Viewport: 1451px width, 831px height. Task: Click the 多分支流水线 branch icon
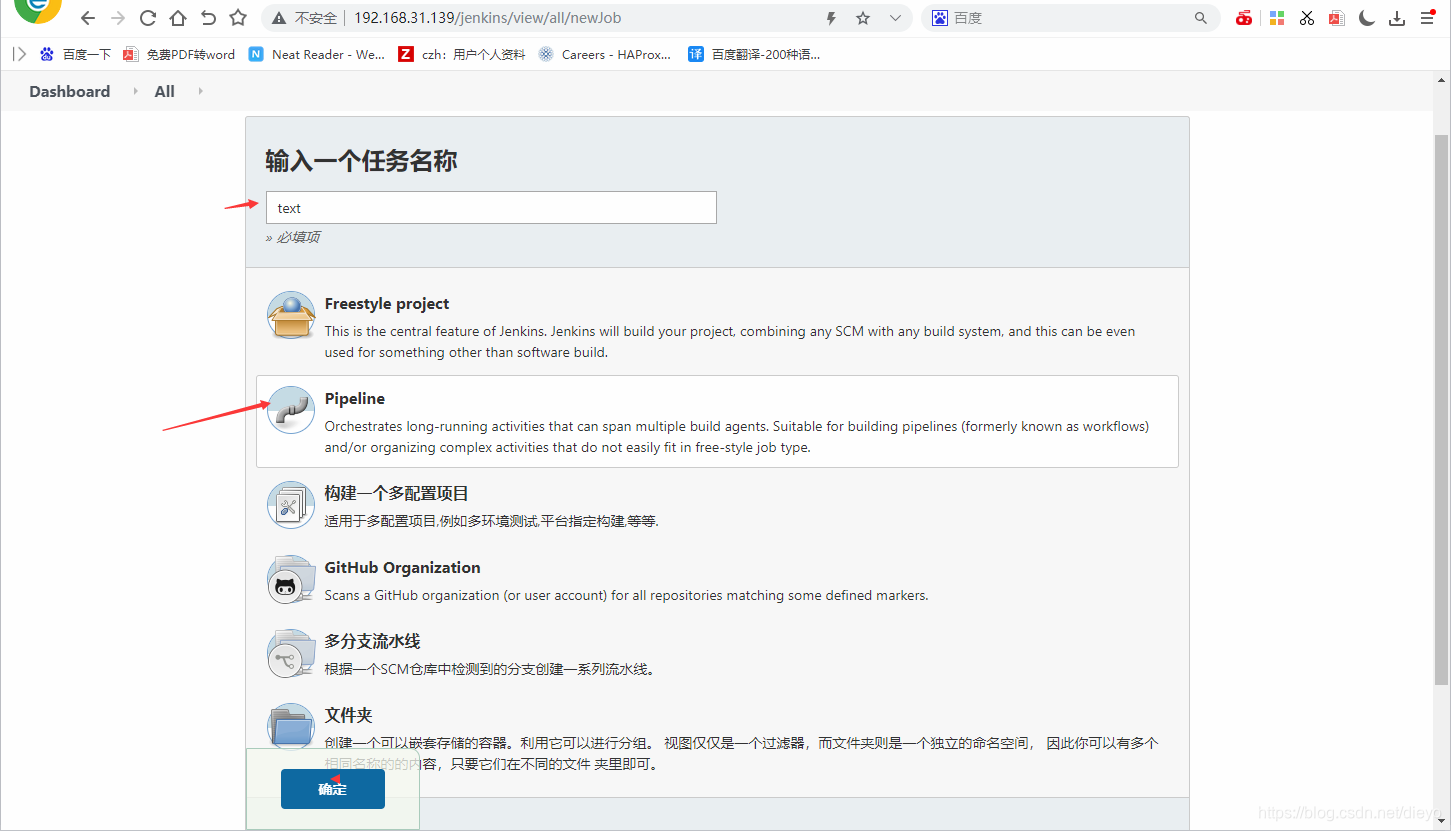[x=290, y=653]
